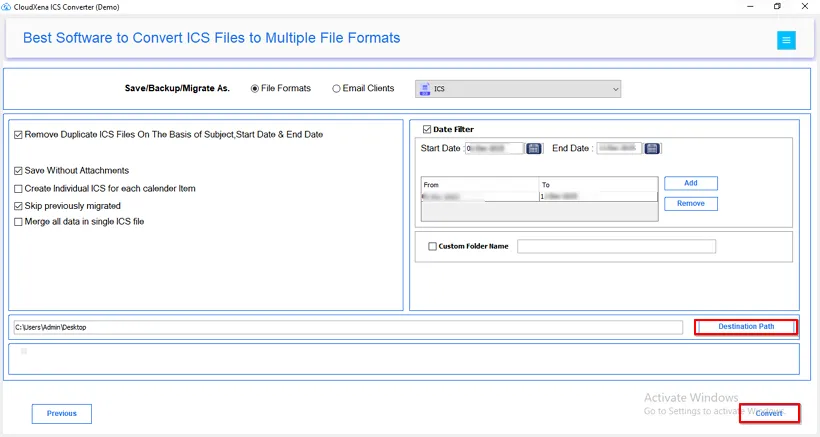
Task: Enable the Custom Folder Name checkbox
Action: pyautogui.click(x=432, y=246)
